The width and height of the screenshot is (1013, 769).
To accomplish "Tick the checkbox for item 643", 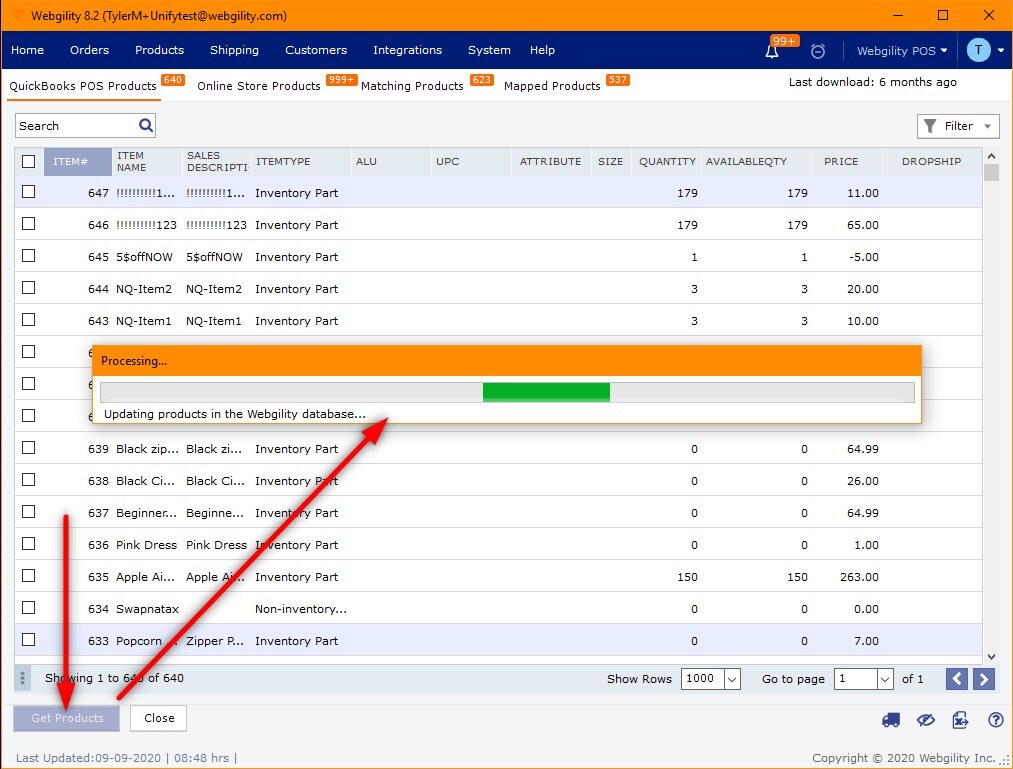I will click(x=28, y=320).
